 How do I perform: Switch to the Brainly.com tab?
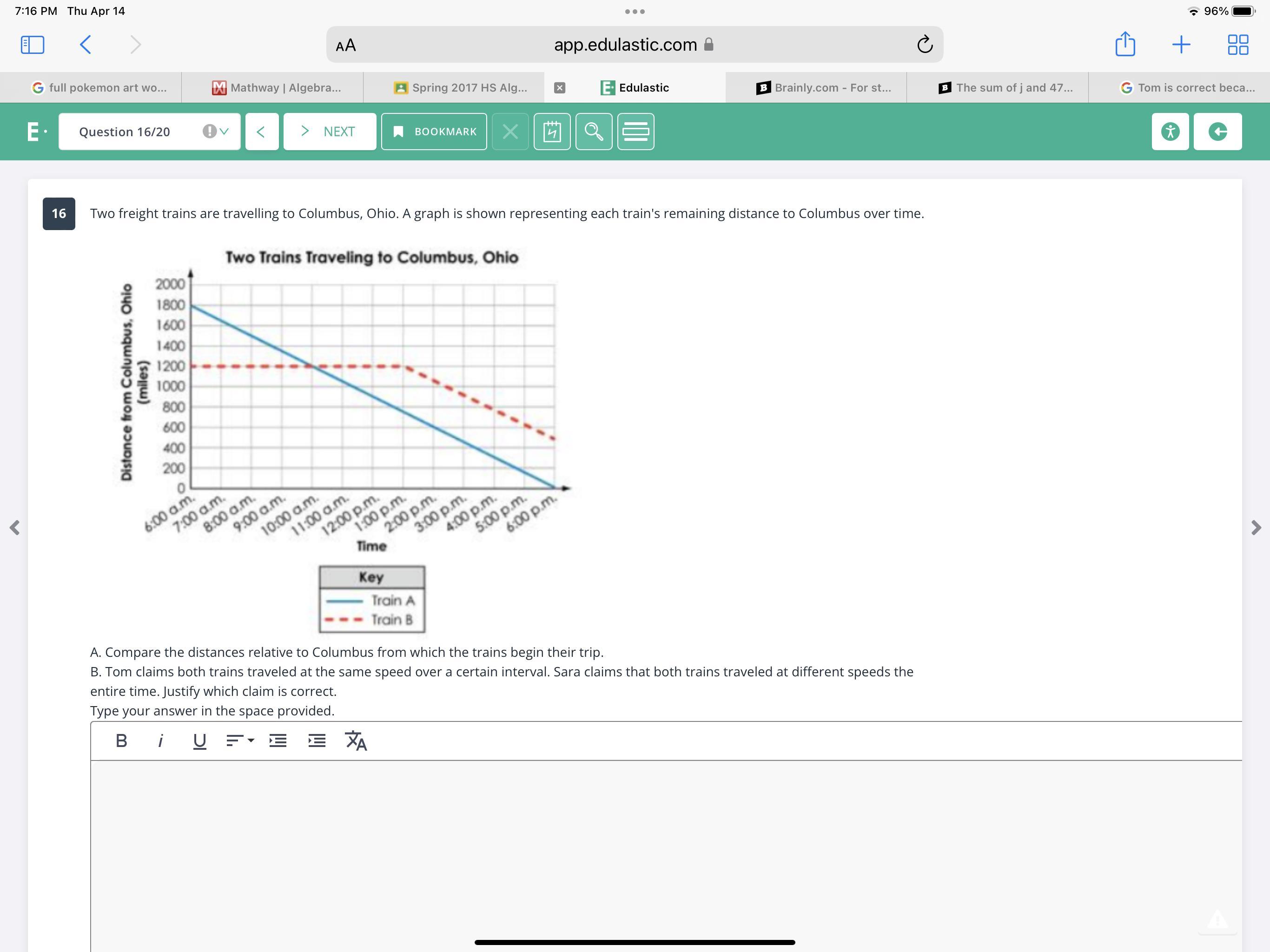point(823,87)
